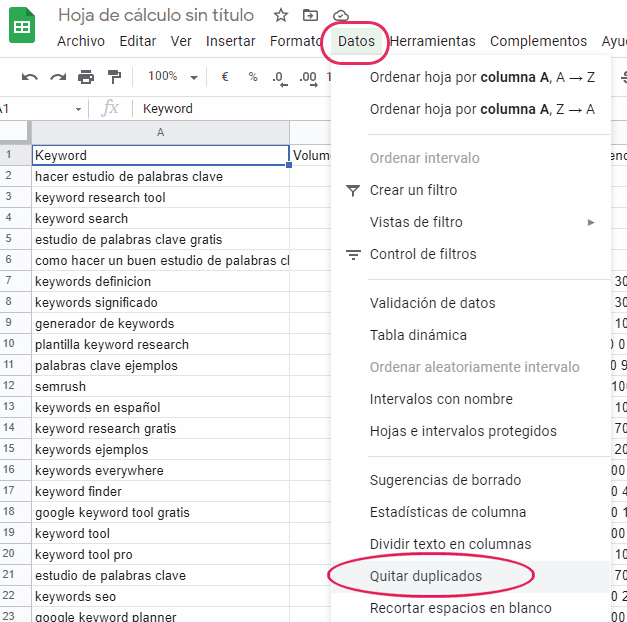Select Control de filtros
The image size is (627, 622).
tap(471, 254)
